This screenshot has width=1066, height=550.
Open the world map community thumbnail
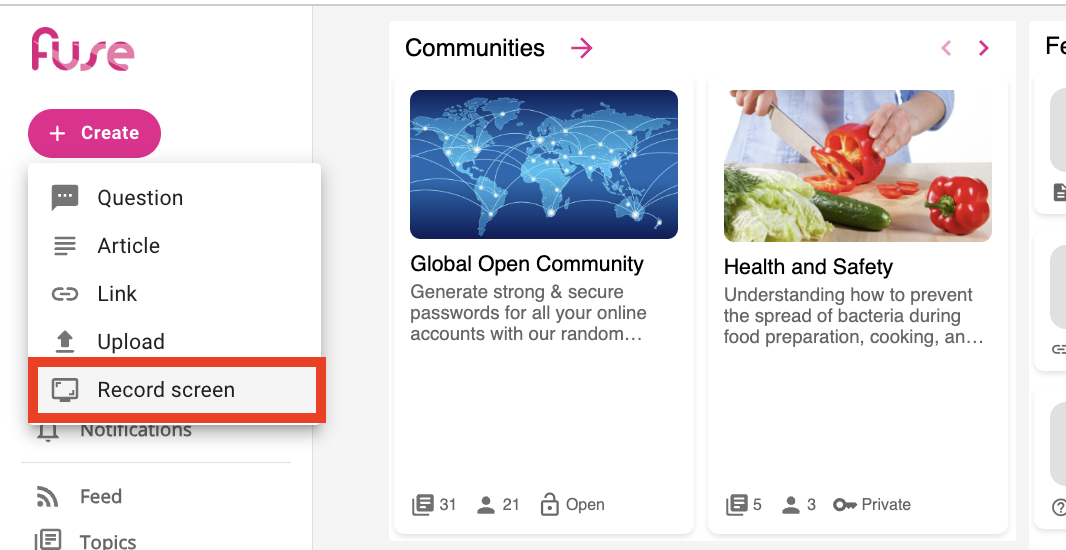[544, 164]
